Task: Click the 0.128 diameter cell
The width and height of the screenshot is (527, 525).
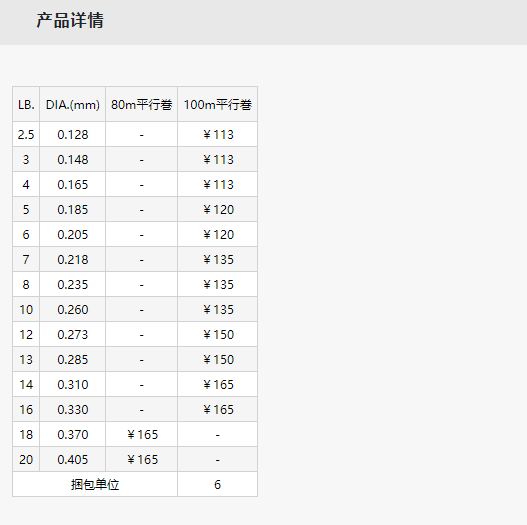Action: click(x=73, y=135)
